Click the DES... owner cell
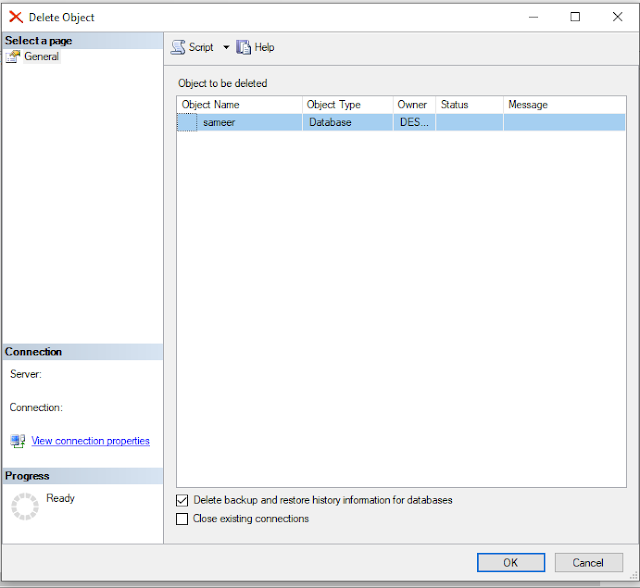Image resolution: width=640 pixels, height=588 pixels. [x=415, y=122]
